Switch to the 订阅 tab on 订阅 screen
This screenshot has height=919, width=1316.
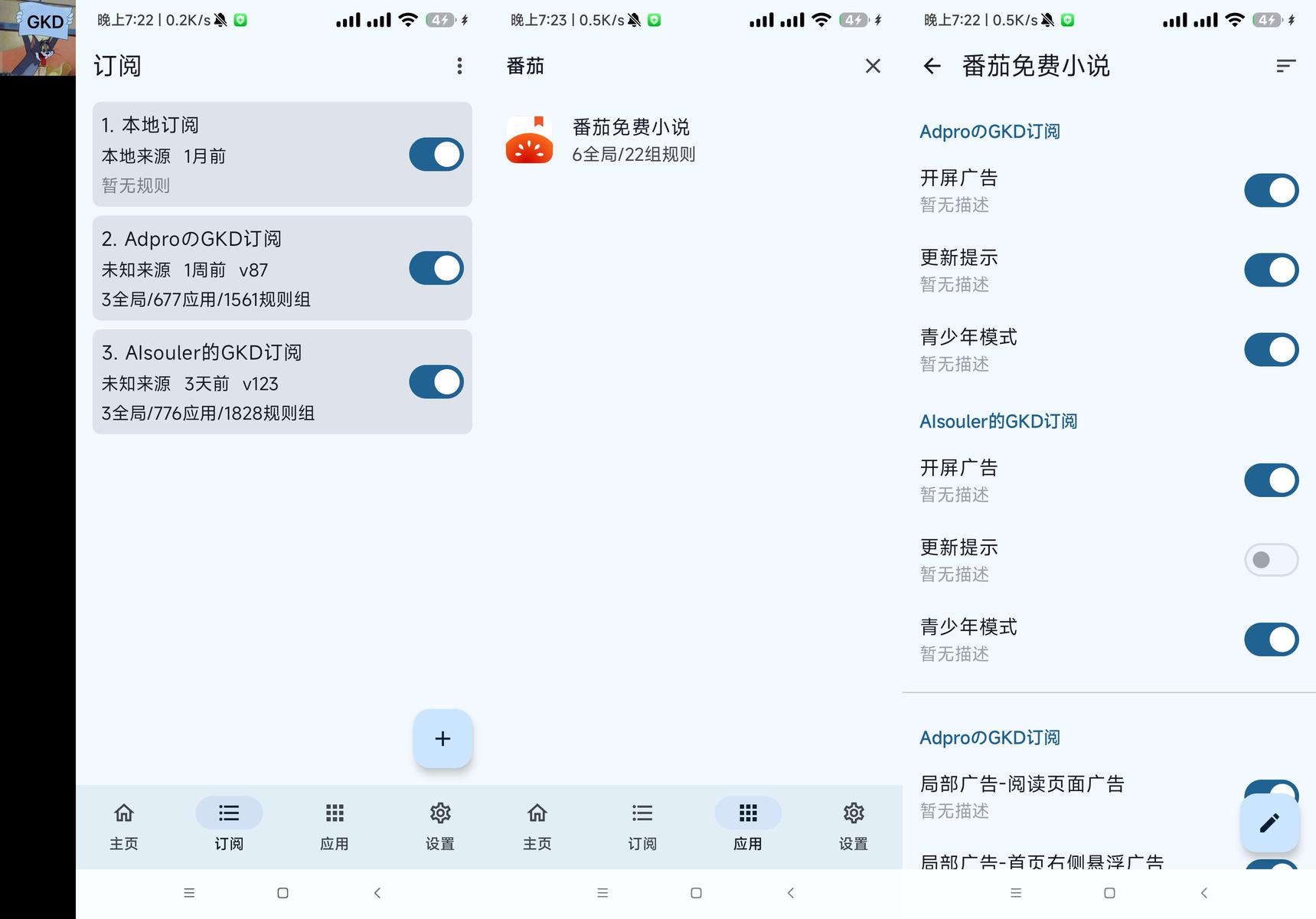(x=229, y=826)
